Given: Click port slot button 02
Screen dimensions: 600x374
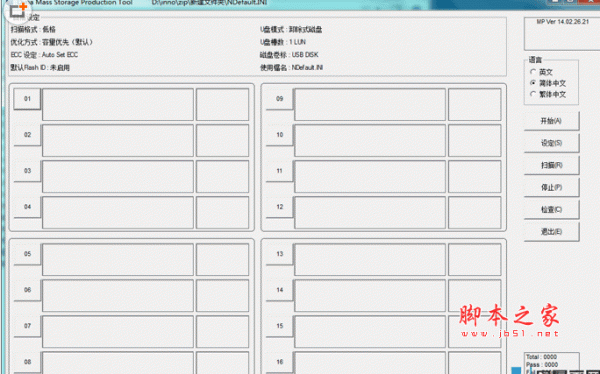Looking at the screenshot, I should (x=27, y=135).
